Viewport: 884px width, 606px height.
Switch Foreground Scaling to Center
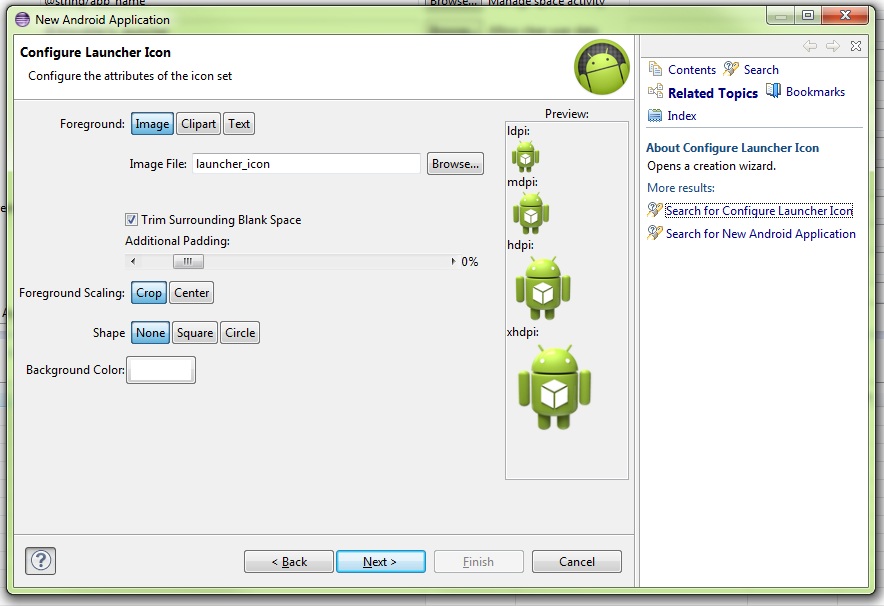point(191,292)
